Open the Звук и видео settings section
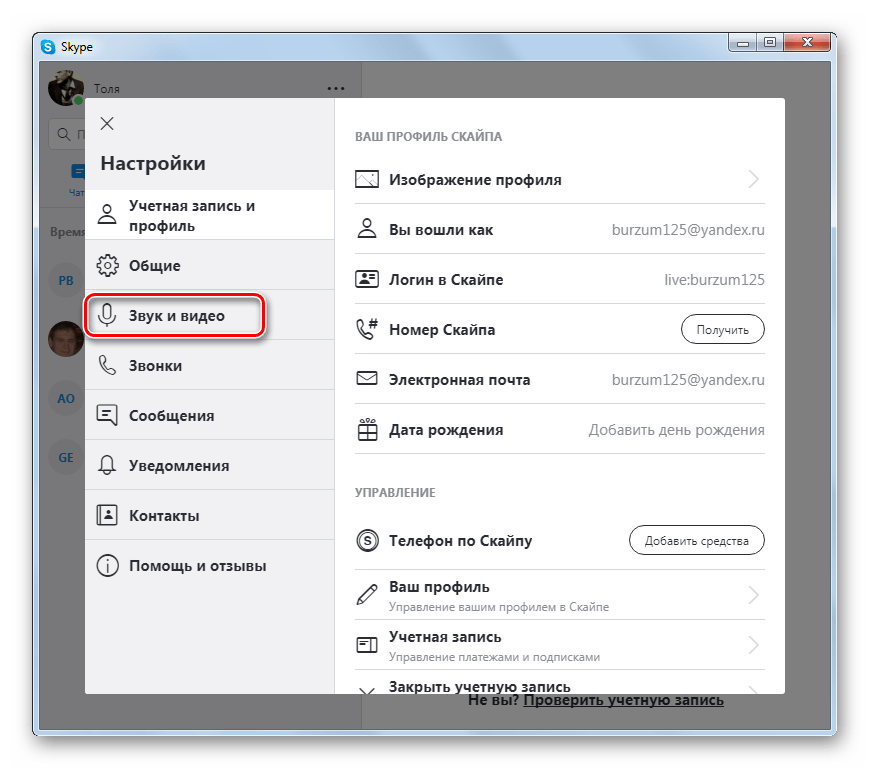This screenshot has width=870, height=769. (x=176, y=316)
